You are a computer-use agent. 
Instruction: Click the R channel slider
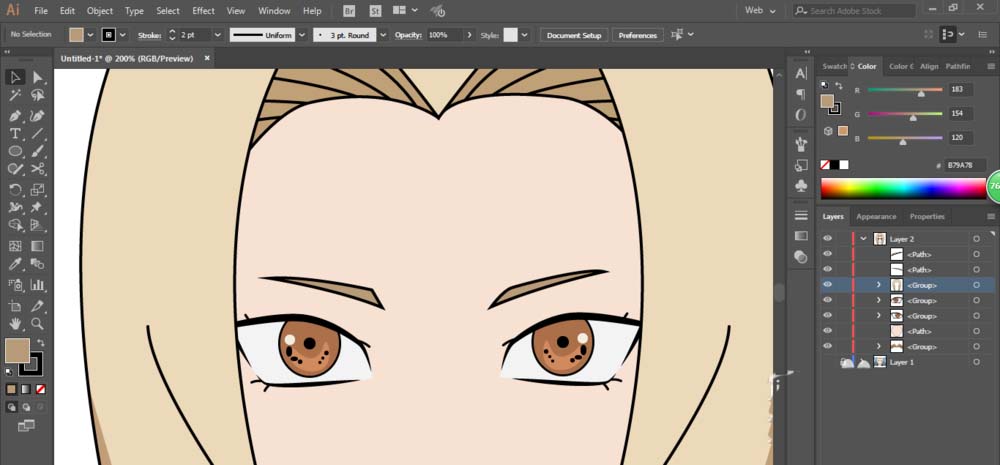tap(905, 90)
